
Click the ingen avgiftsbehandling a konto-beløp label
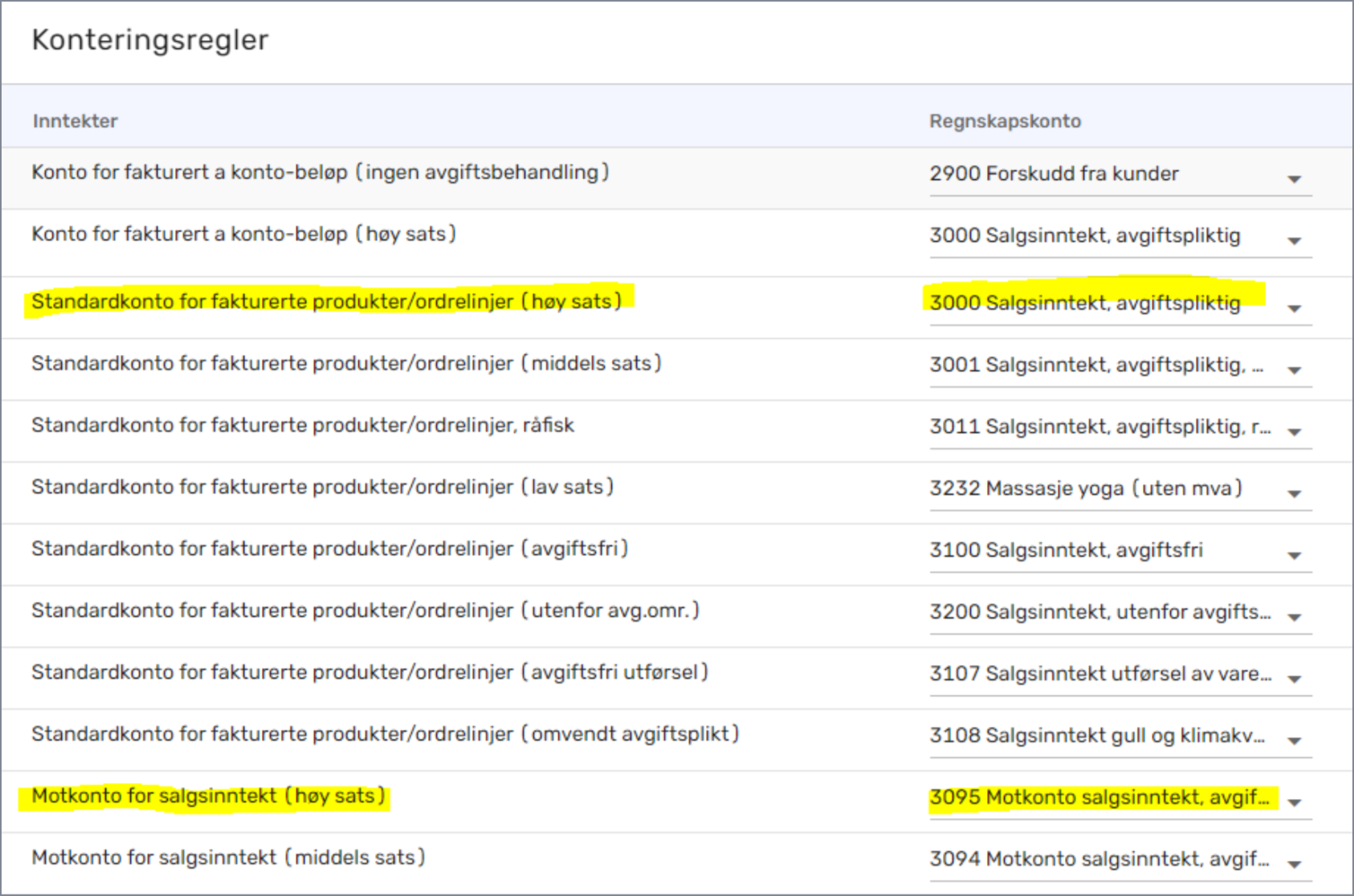tap(320, 173)
